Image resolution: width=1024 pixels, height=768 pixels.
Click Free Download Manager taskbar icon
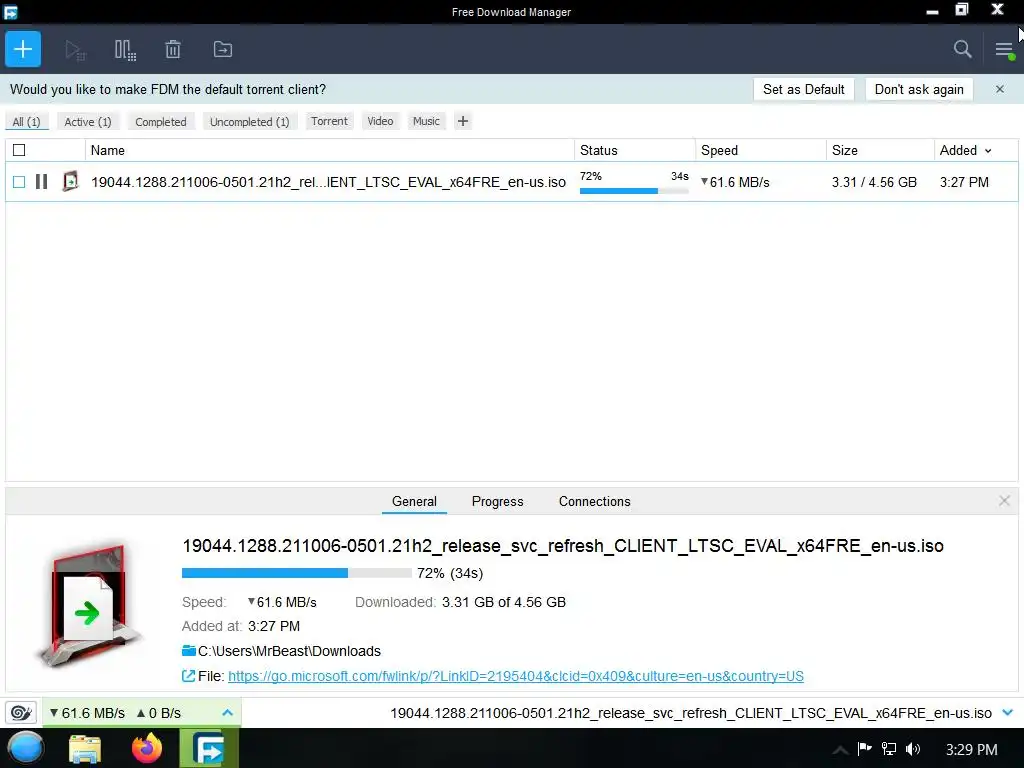click(209, 748)
